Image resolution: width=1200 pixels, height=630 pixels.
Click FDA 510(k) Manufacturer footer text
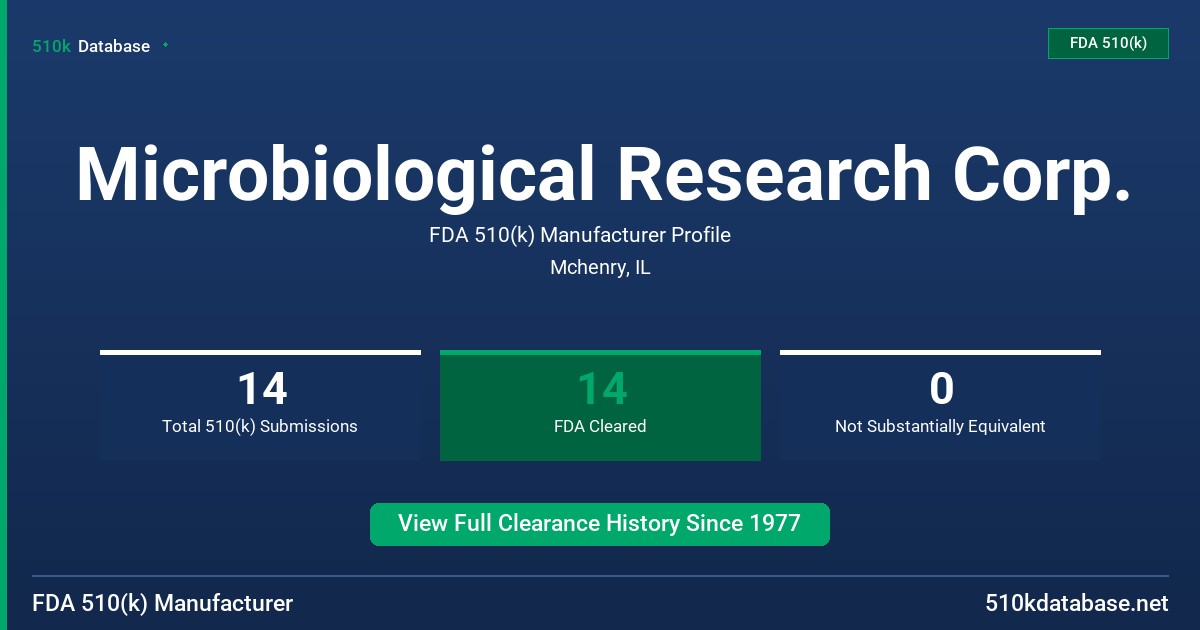pos(163,604)
